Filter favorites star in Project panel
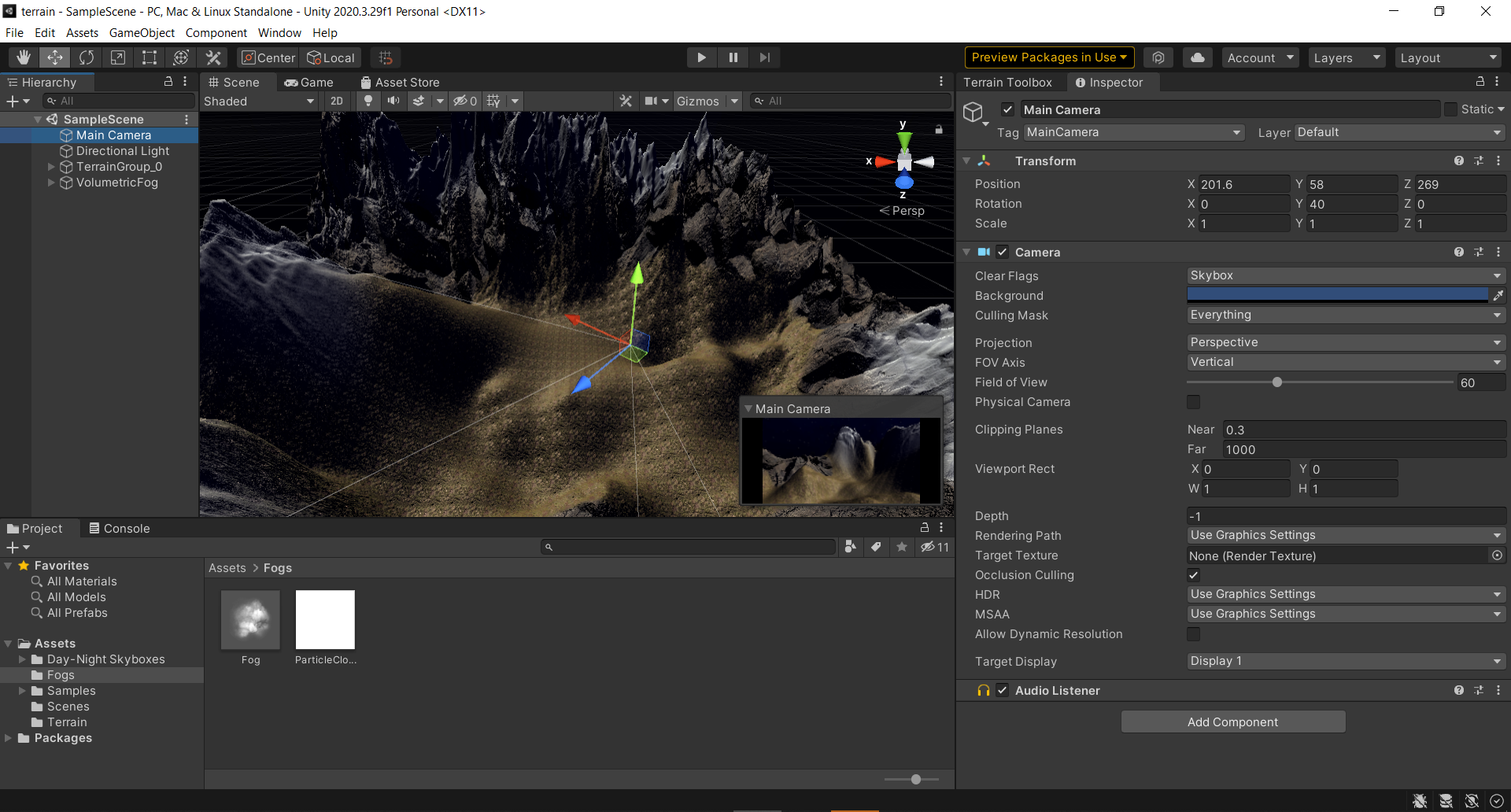Image resolution: width=1511 pixels, height=812 pixels. point(902,547)
